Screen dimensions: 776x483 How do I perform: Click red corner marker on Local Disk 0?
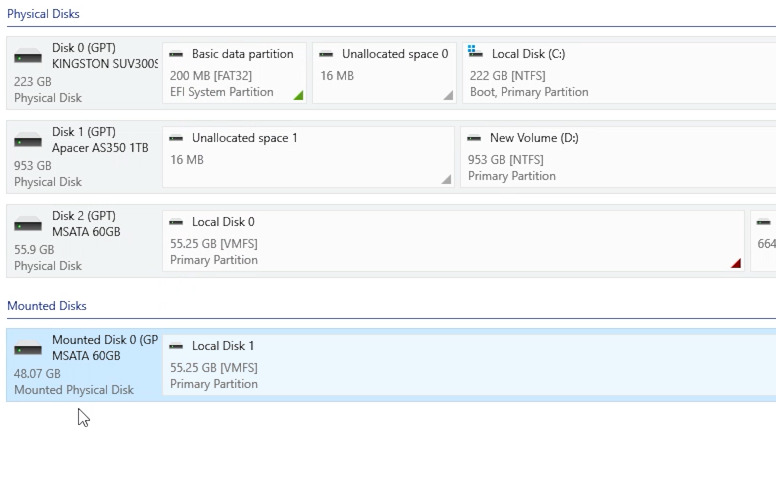(736, 263)
